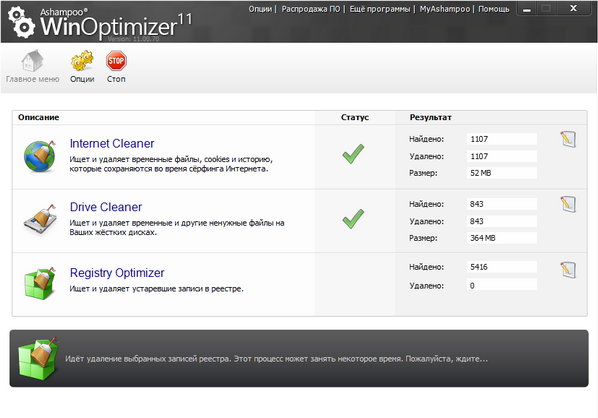
Task: Click Internet Cleaner Размер field 52 MB
Action: click(x=502, y=173)
